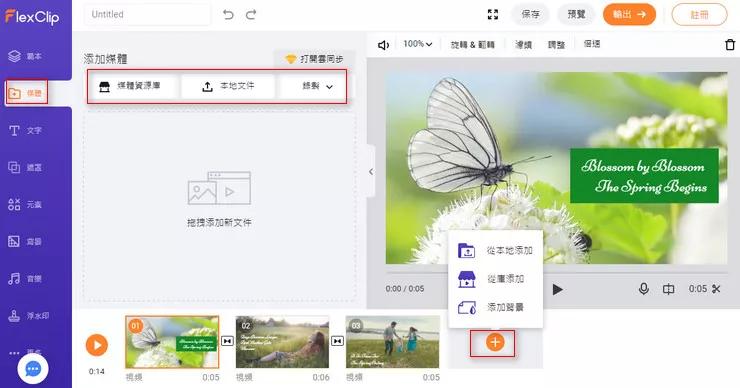Viewport: 740px width, 388px height.
Task: Open the 調整 adjust option
Action: point(556,45)
